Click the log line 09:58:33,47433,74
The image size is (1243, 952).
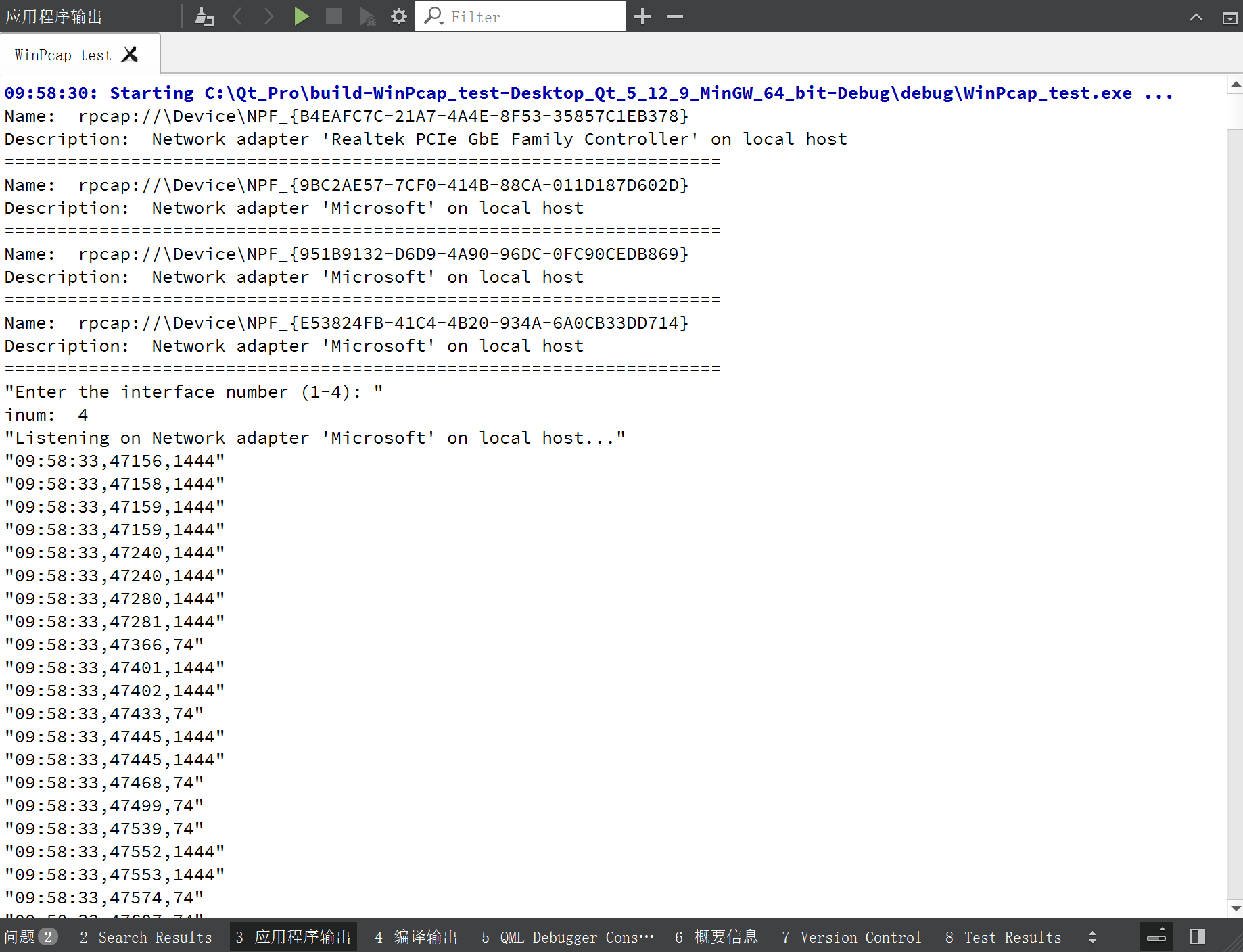(x=104, y=713)
